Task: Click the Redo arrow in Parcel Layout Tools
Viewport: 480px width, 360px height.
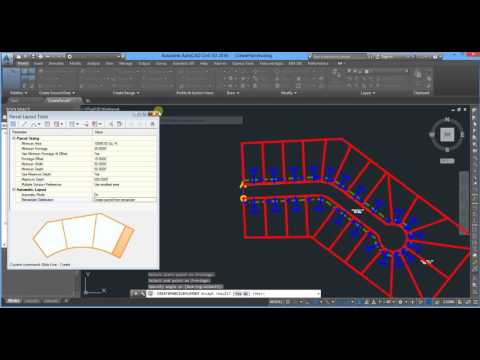Action: (x=141, y=124)
